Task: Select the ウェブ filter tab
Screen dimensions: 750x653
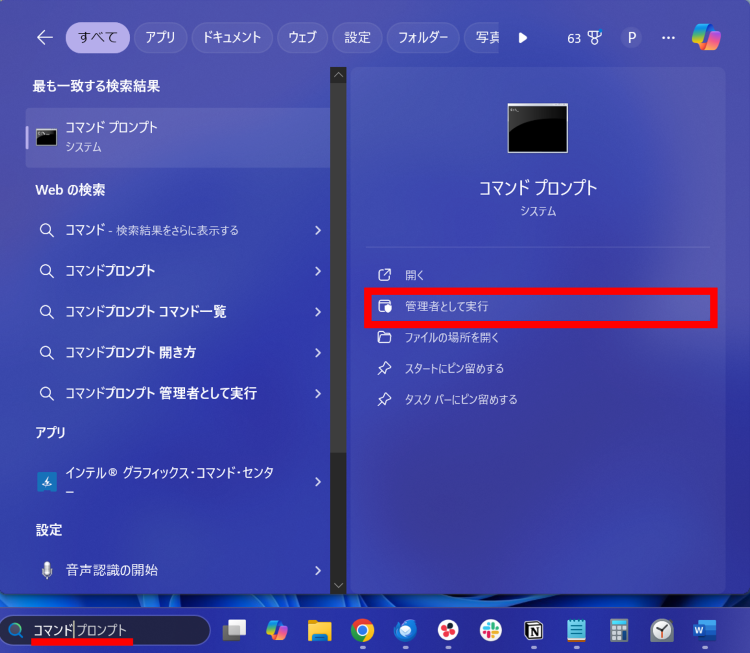Action: tap(302, 37)
